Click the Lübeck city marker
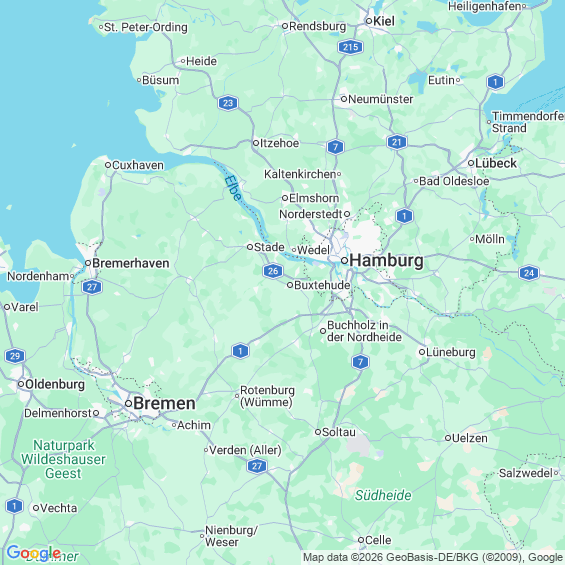565x565 pixels. [471, 163]
